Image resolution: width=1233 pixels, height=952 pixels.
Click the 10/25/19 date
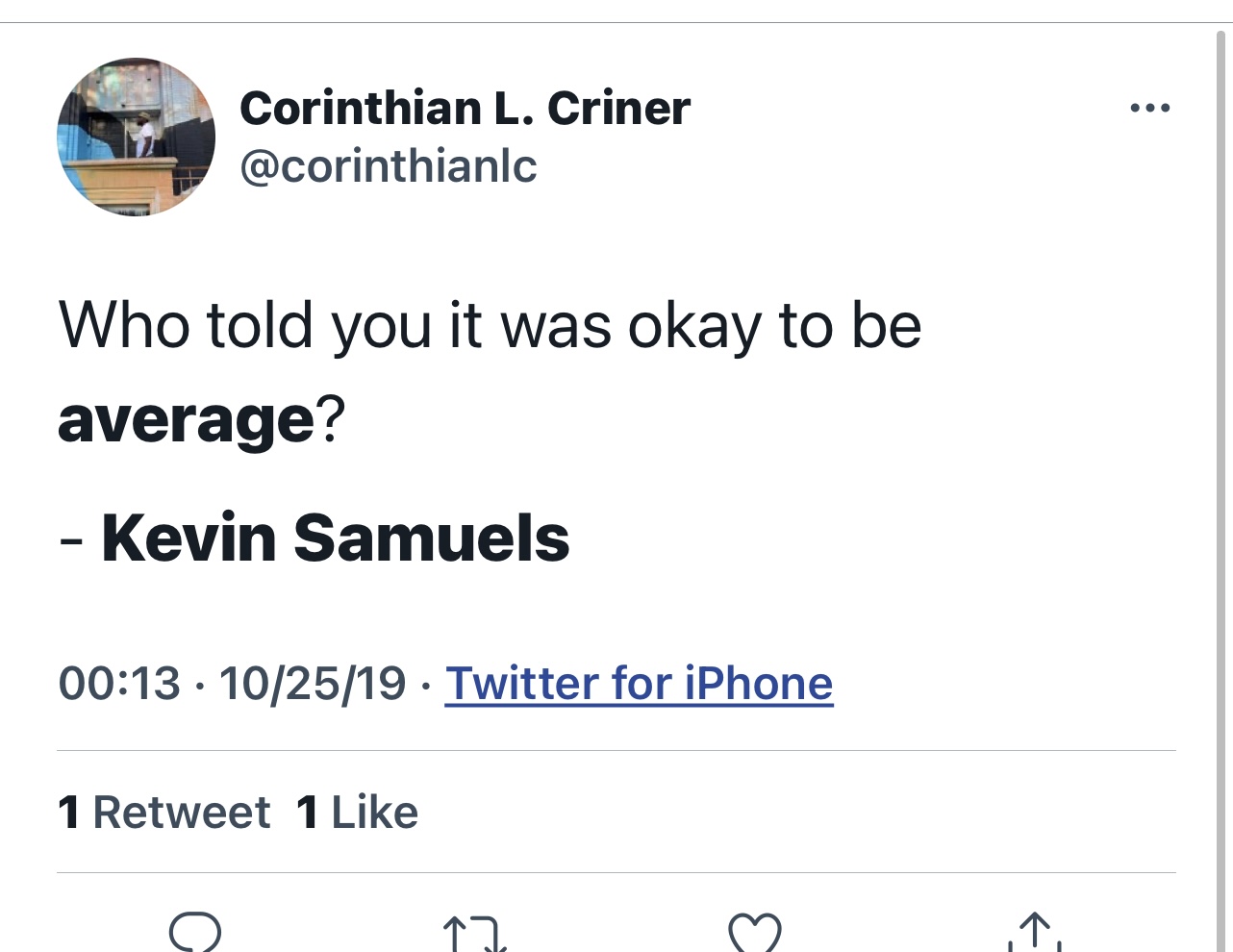(312, 684)
